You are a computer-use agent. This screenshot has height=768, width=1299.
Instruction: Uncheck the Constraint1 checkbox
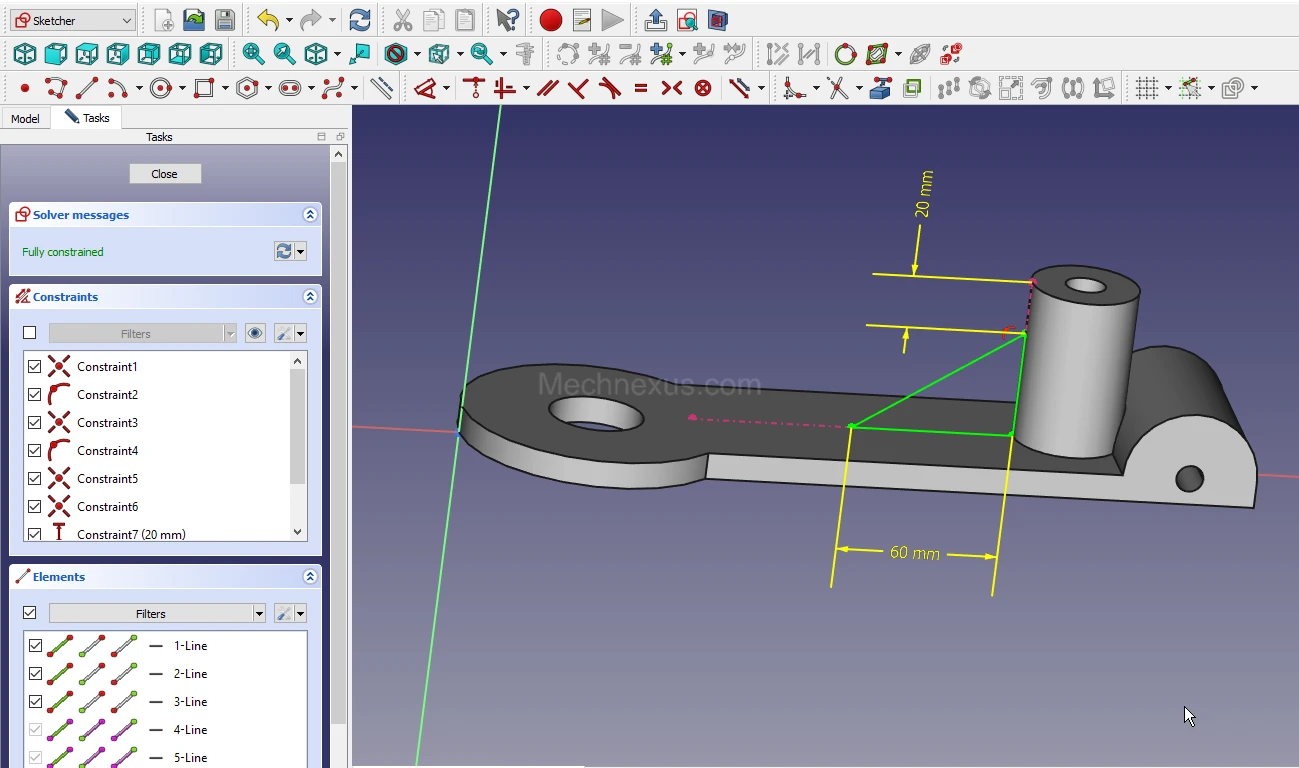point(35,367)
